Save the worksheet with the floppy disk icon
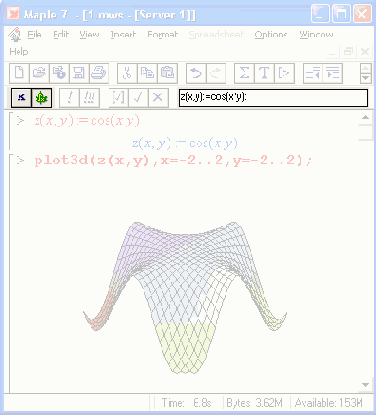 pos(79,73)
